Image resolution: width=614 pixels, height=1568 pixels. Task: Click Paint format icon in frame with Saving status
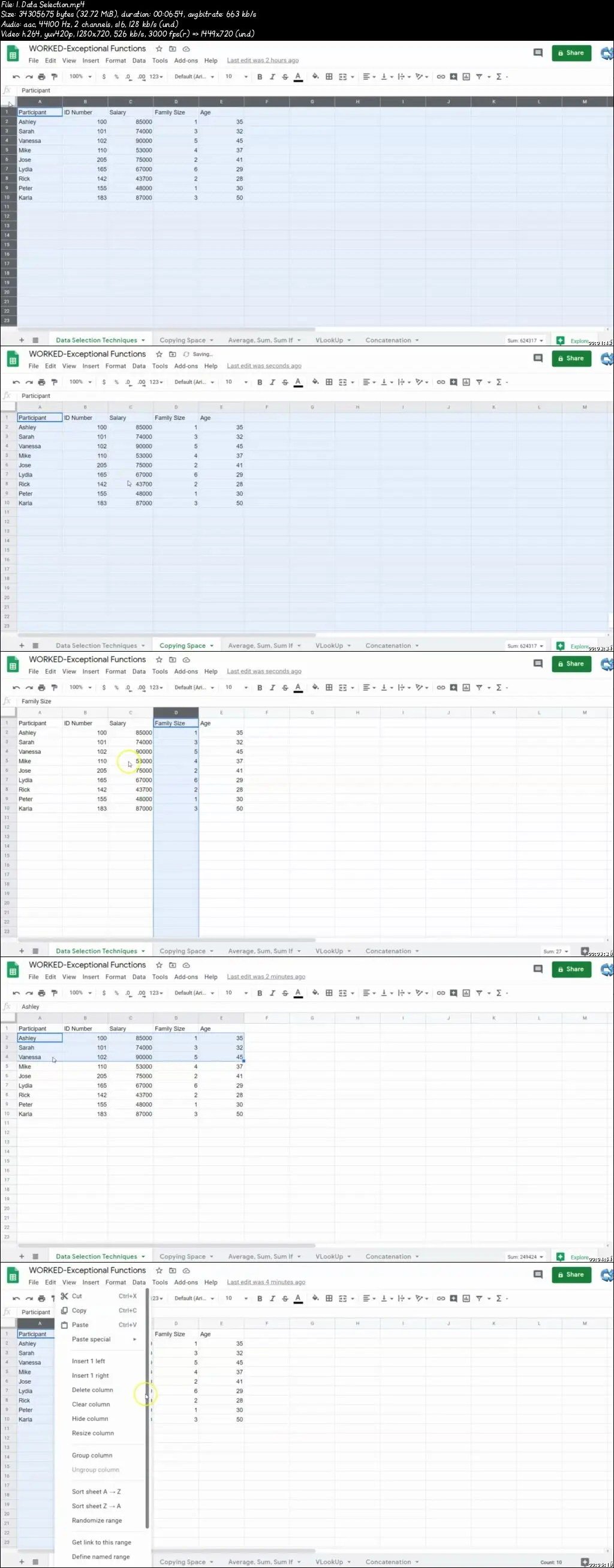[54, 382]
